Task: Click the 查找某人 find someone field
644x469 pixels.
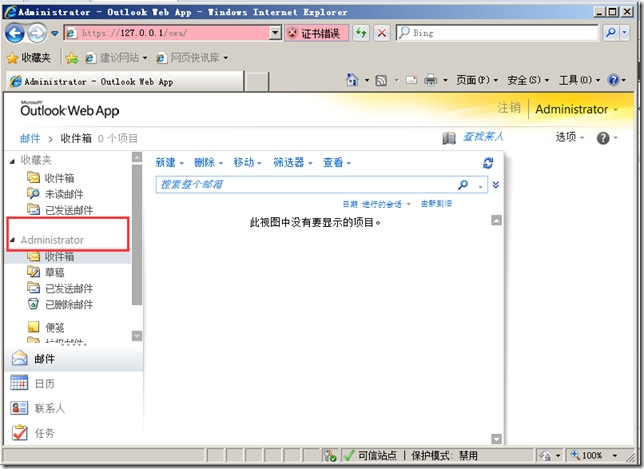Action: 483,137
